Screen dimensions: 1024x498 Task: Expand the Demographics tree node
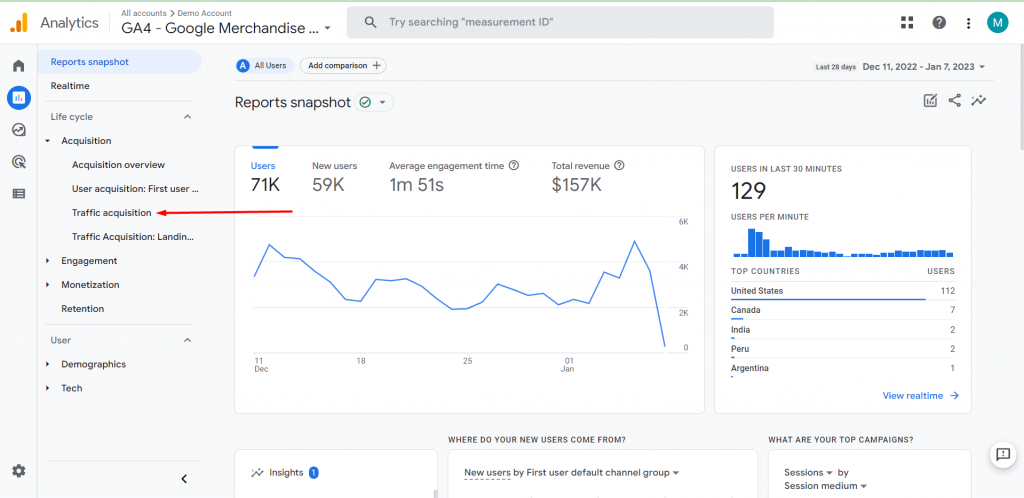[48, 364]
